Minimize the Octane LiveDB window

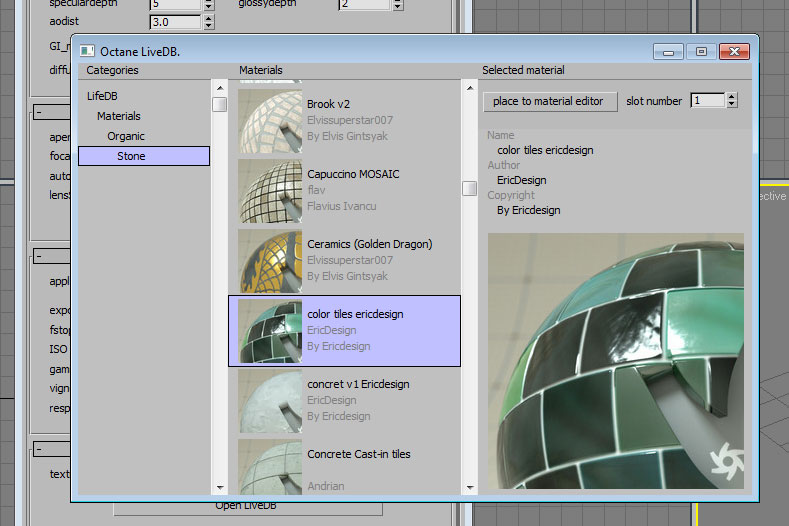click(668, 51)
